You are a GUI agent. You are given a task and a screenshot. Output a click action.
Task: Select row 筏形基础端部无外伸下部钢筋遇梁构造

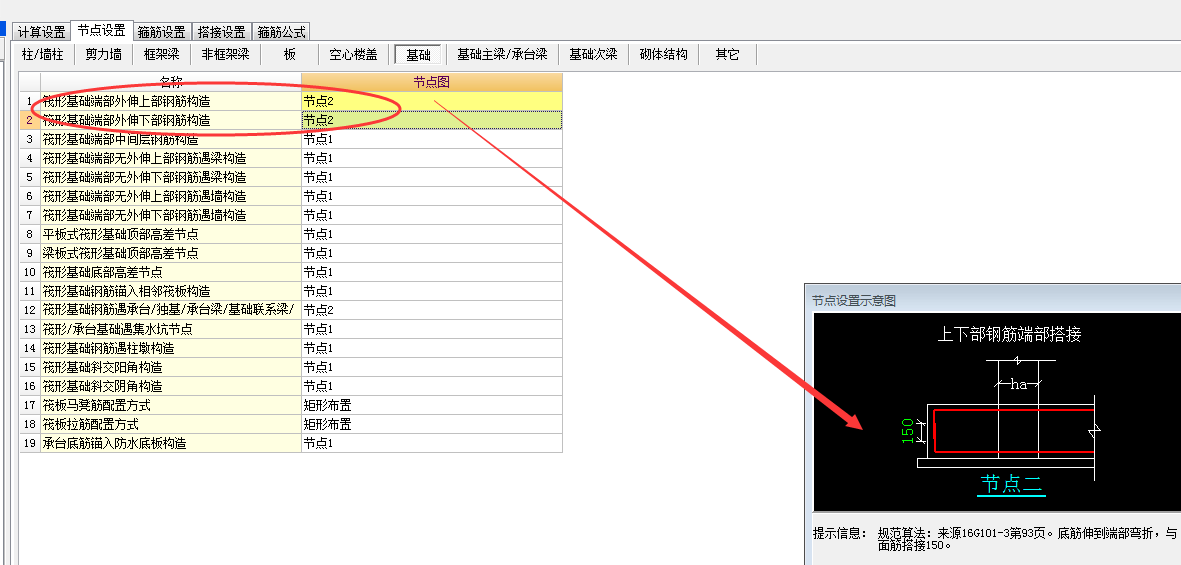[171, 177]
